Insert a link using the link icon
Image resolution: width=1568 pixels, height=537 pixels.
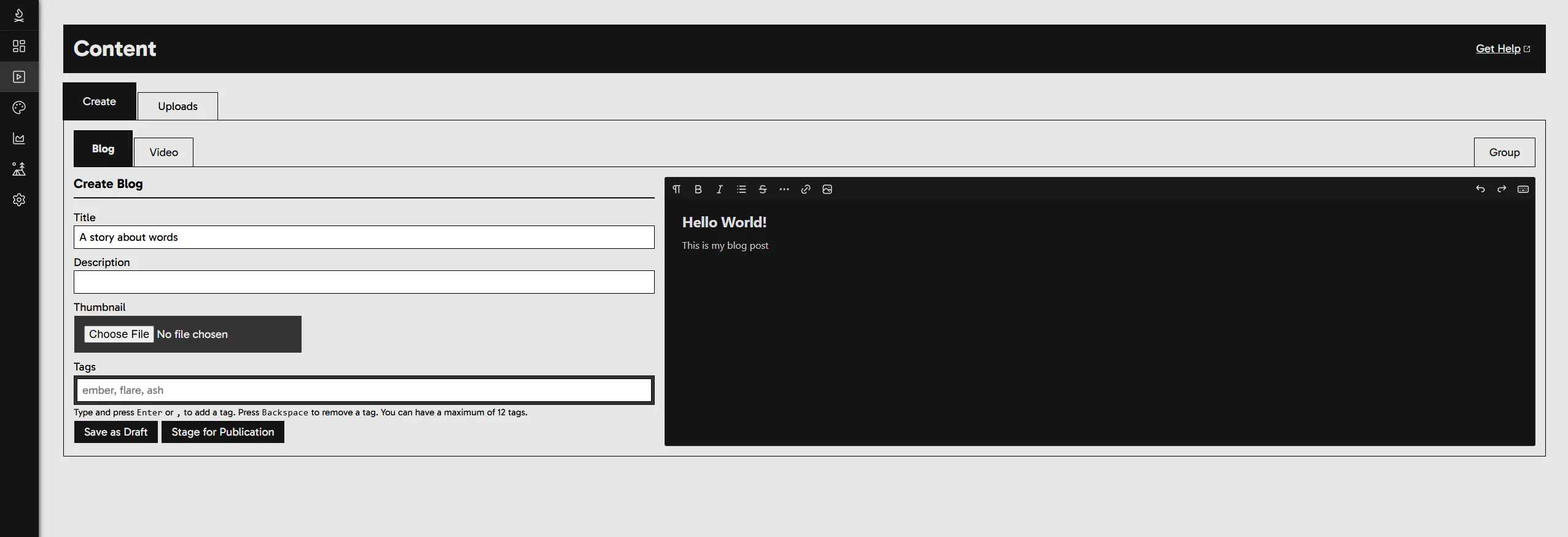click(x=806, y=189)
